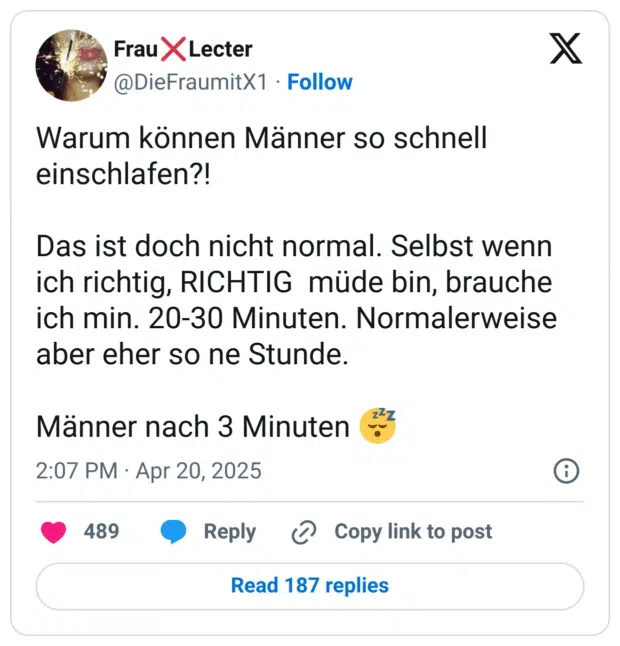Select Copy link to post text

pyautogui.click(x=413, y=532)
